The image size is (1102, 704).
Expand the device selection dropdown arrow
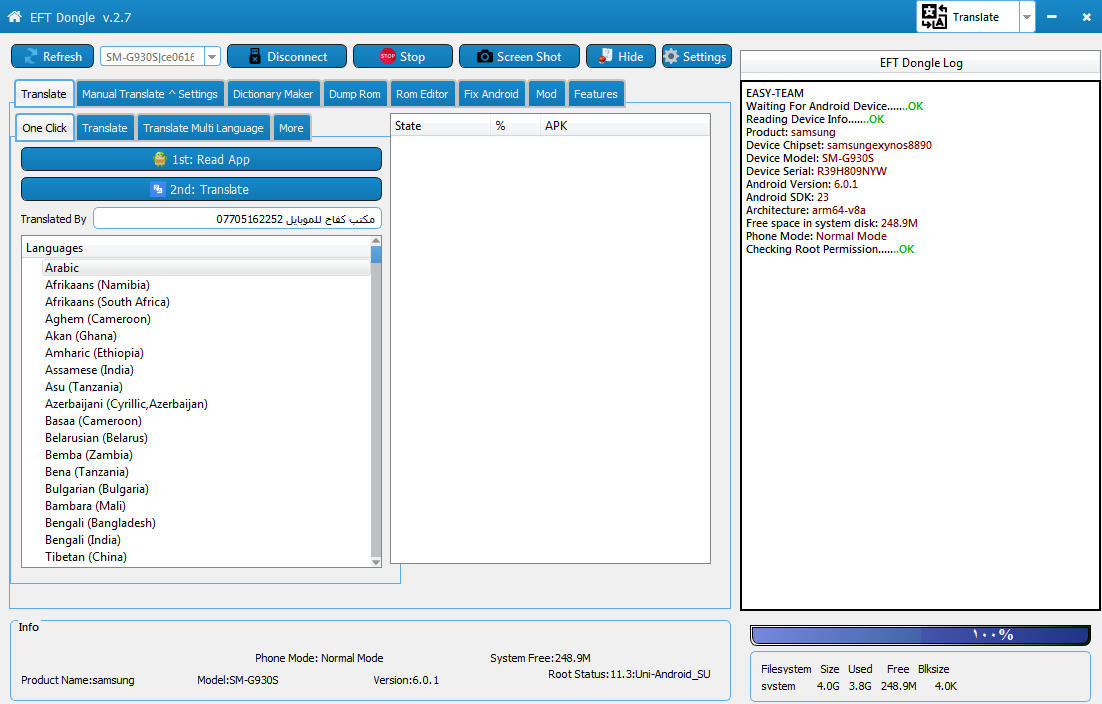pyautogui.click(x=212, y=56)
